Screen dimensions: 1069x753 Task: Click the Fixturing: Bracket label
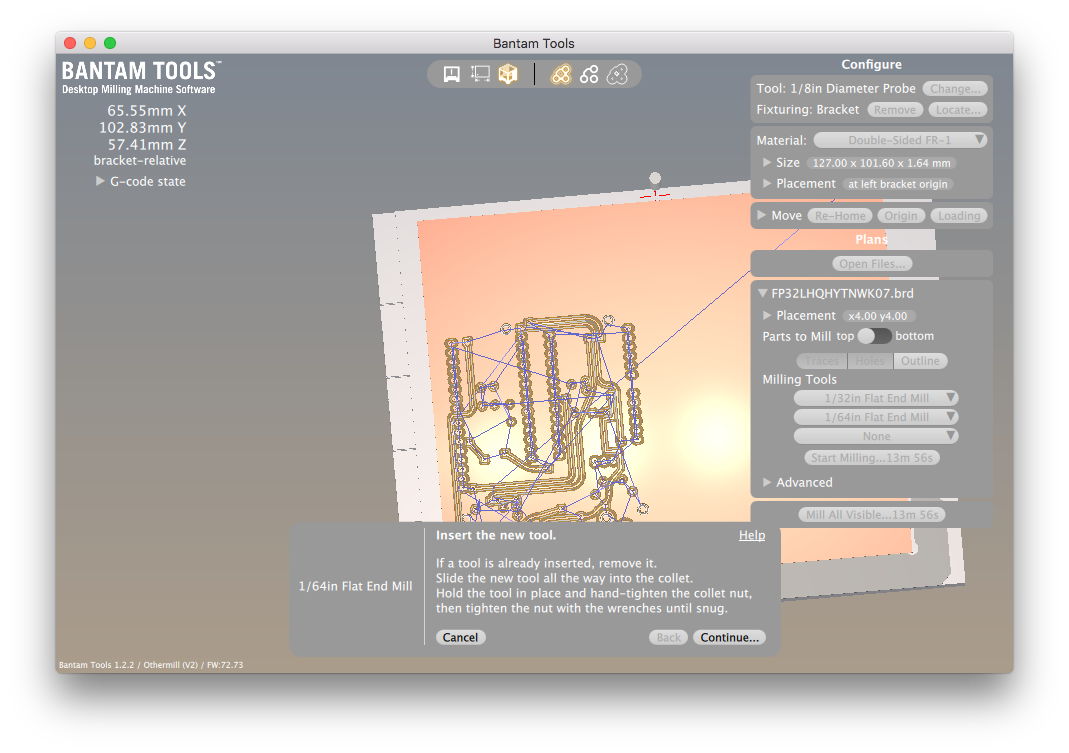[808, 110]
